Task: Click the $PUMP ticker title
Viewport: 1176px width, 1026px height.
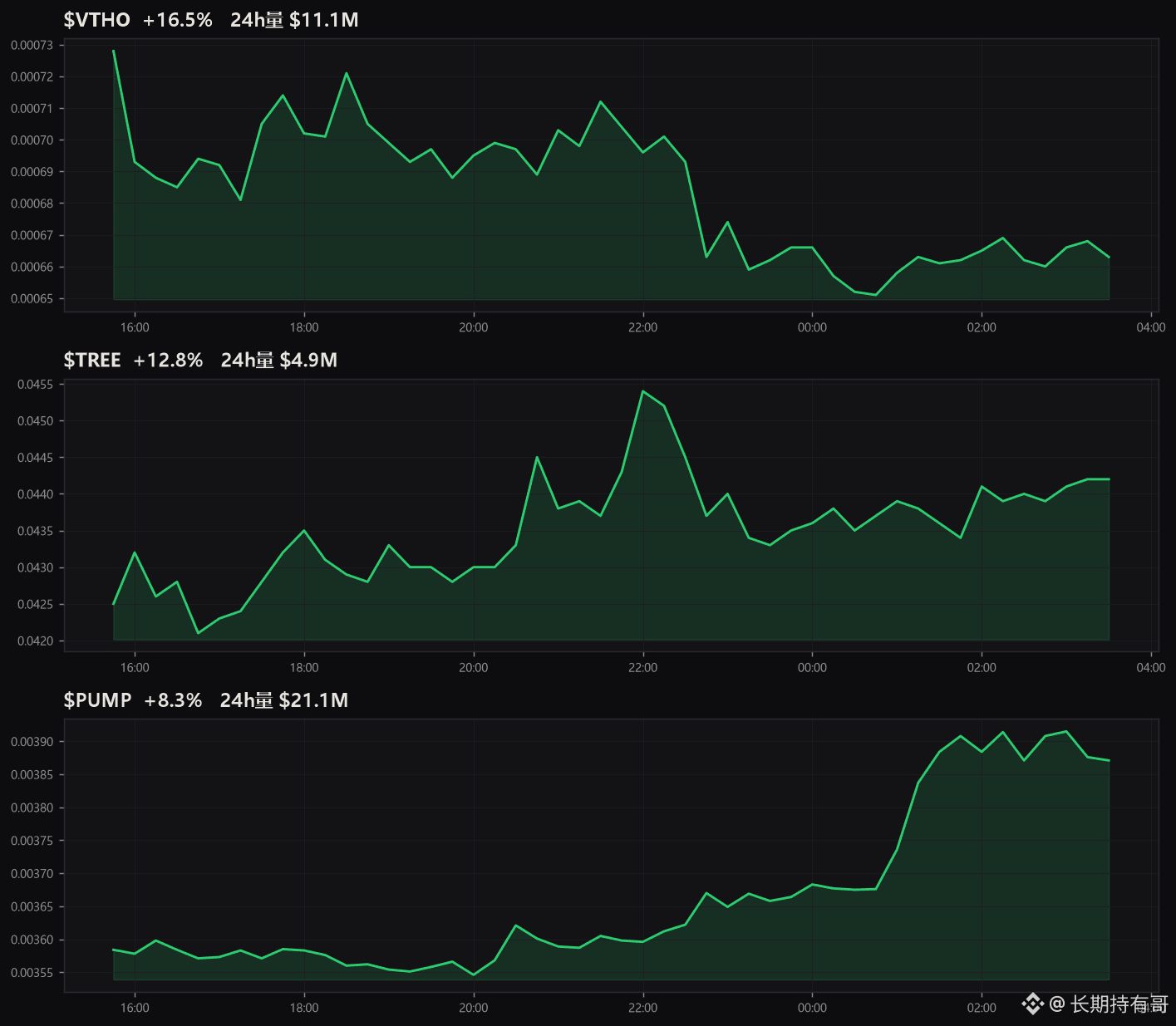Action: coord(98,700)
